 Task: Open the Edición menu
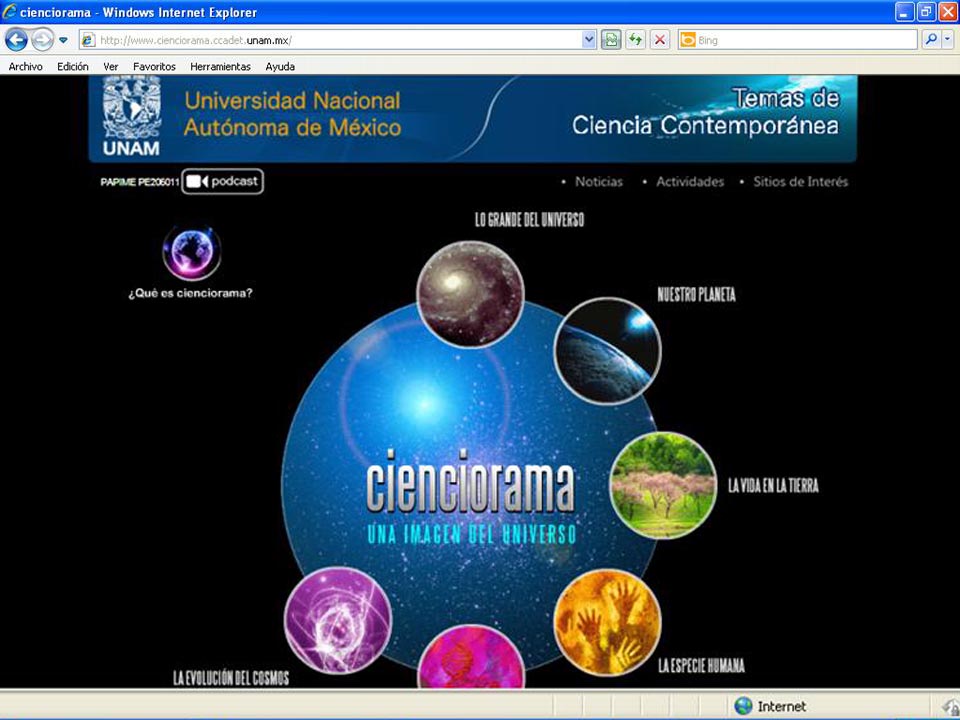click(x=73, y=67)
